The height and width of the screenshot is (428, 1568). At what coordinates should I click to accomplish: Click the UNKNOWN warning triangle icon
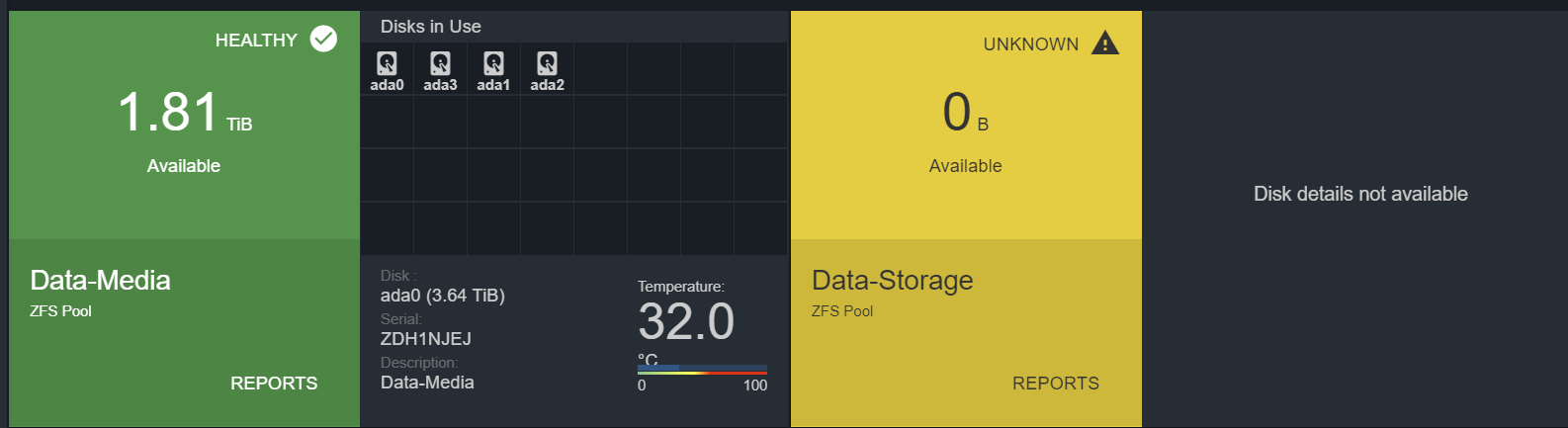coord(1105,43)
